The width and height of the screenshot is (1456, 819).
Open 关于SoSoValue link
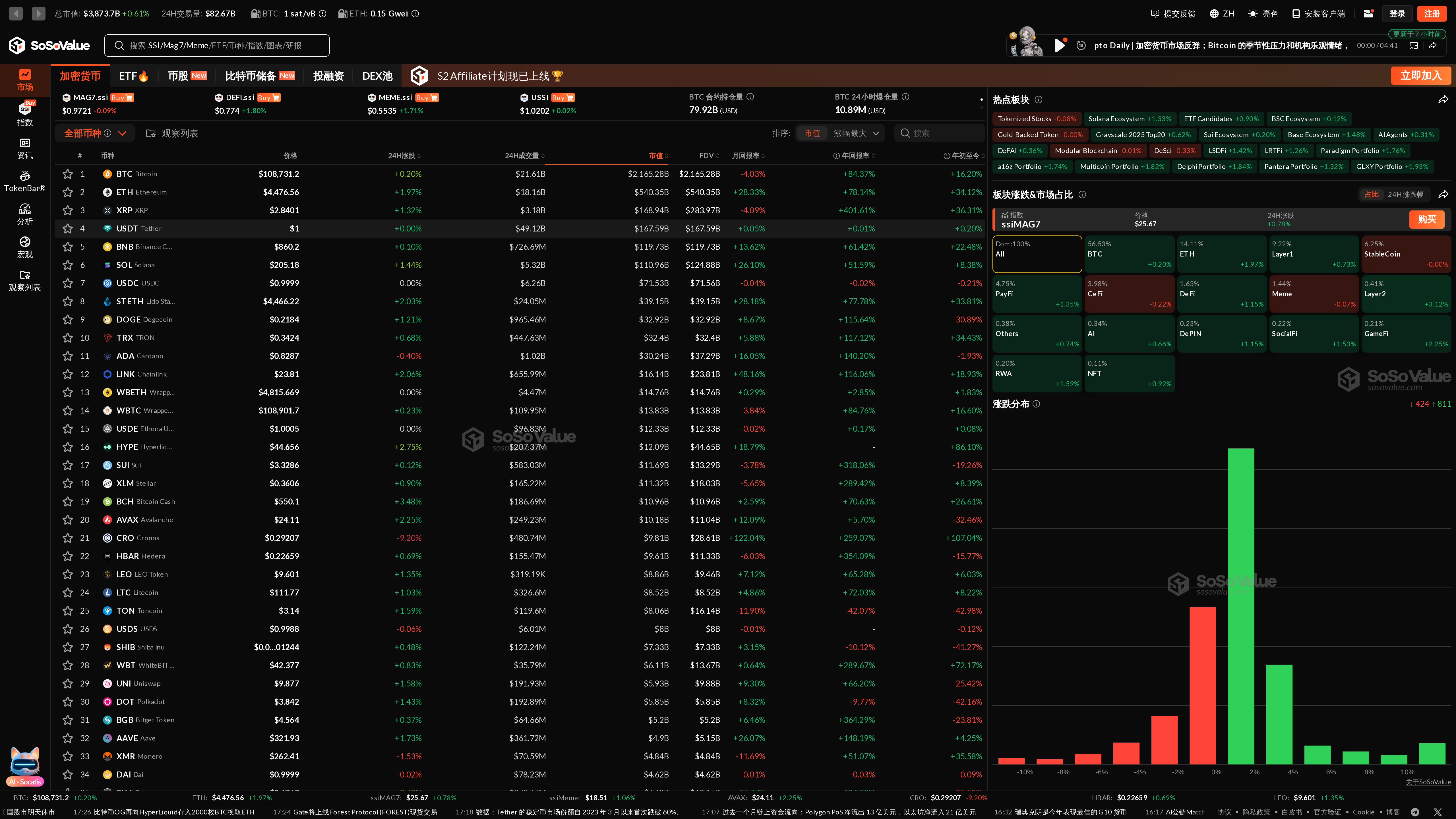1428,782
